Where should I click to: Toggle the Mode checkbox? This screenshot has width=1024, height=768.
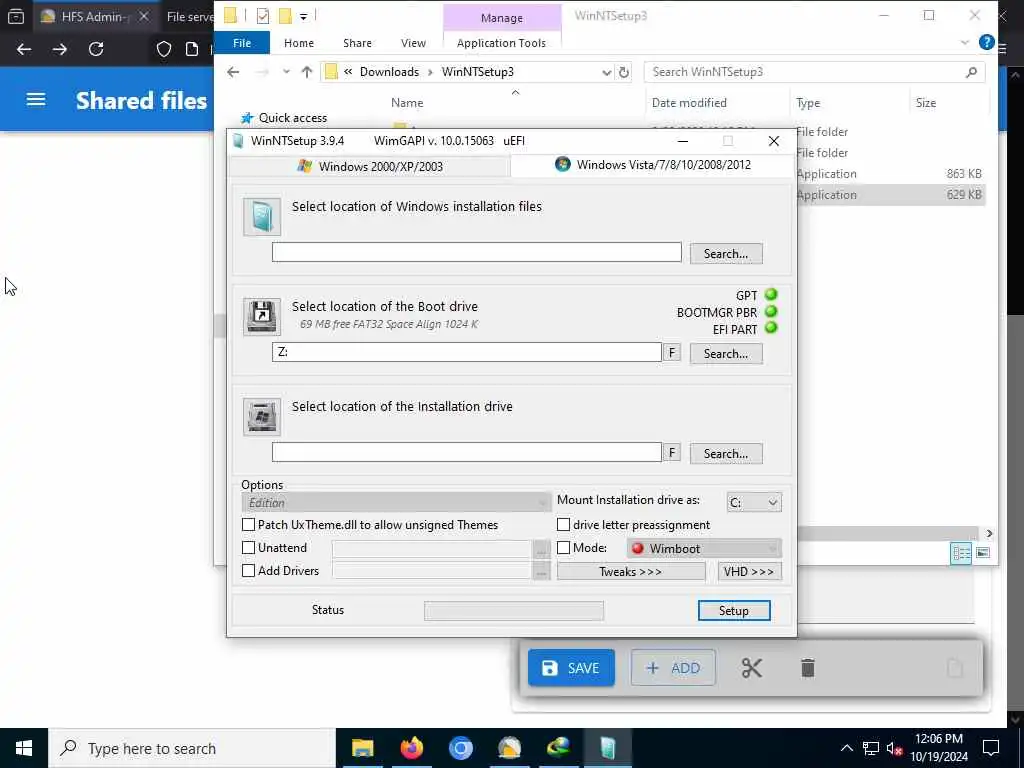[x=563, y=547]
